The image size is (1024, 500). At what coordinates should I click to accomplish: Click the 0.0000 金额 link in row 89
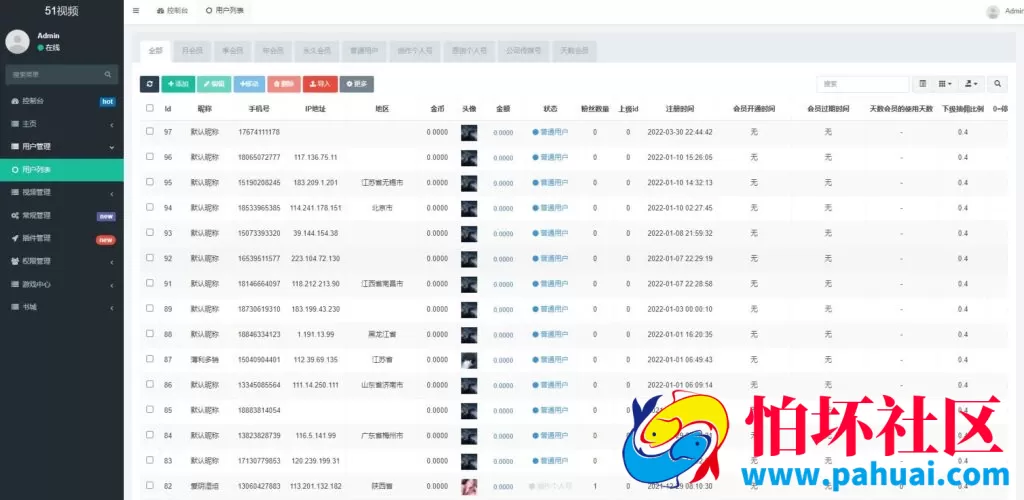[x=503, y=309]
